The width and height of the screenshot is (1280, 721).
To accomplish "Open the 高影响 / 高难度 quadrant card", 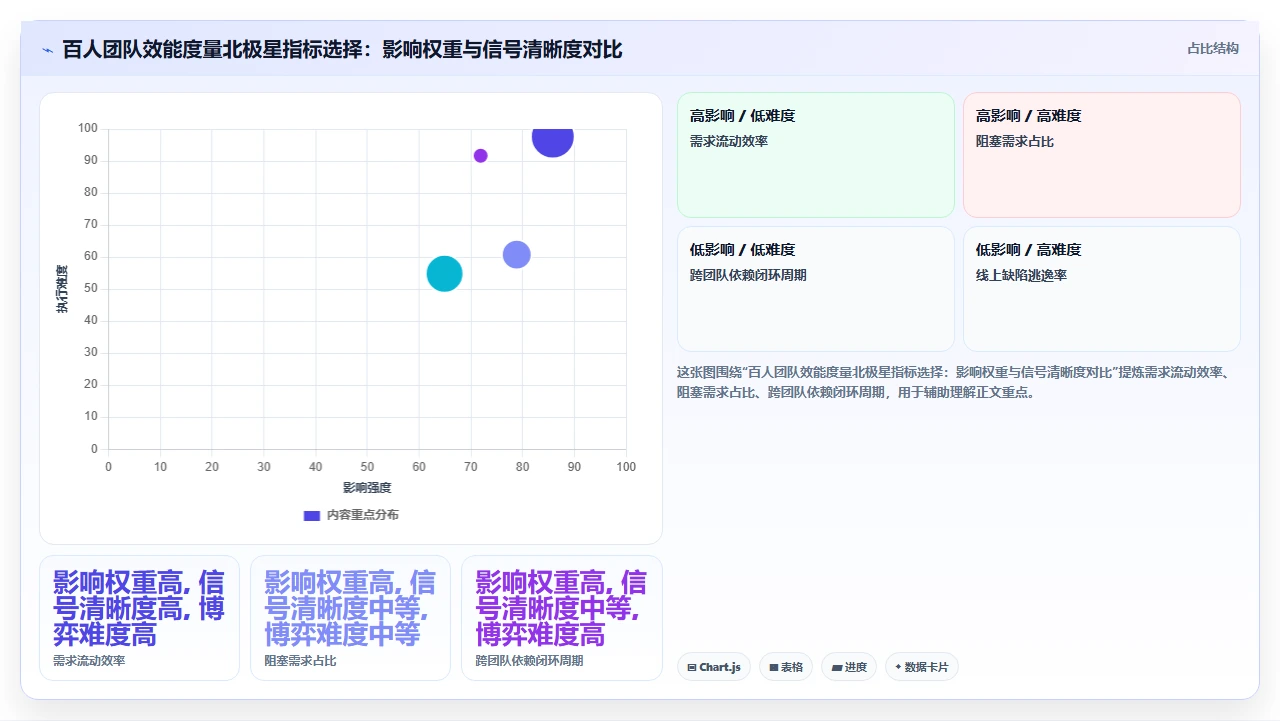I will click(x=1102, y=155).
